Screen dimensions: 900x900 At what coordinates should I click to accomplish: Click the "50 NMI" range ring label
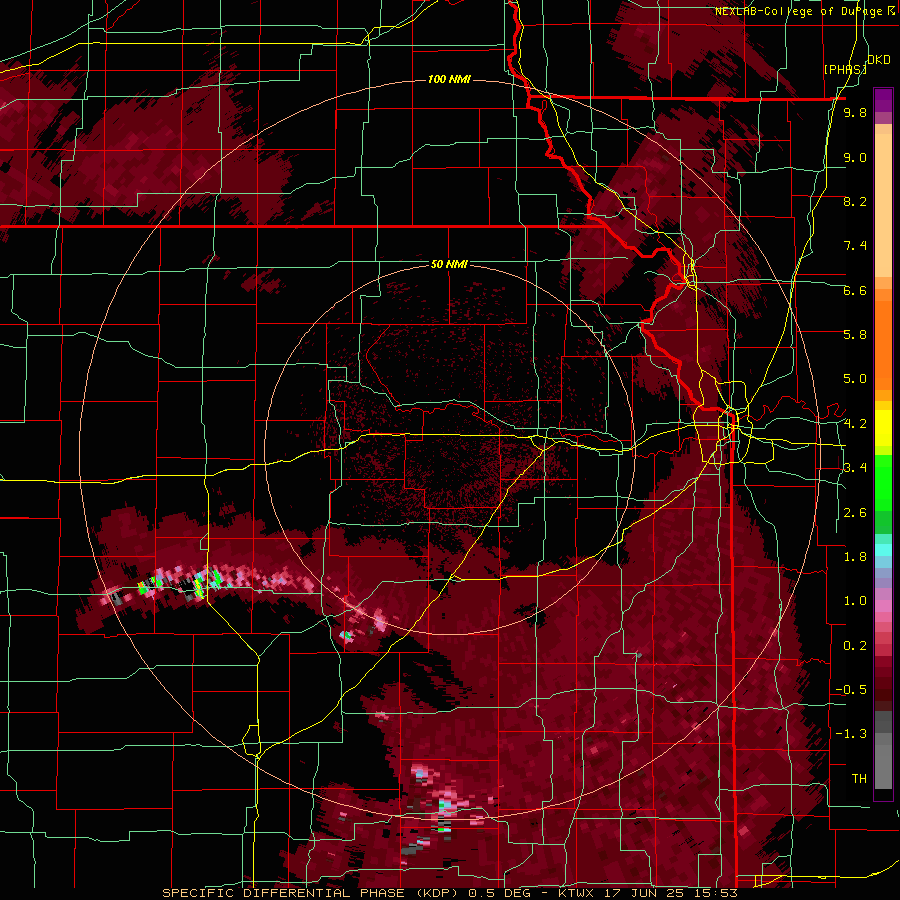[x=449, y=265]
